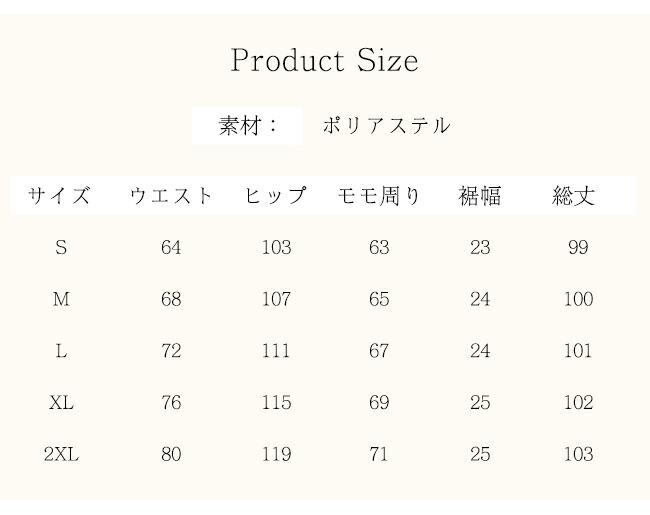Click the ポリアステル material text
Image resolution: width=650 pixels, height=515 pixels.
[x=386, y=127]
